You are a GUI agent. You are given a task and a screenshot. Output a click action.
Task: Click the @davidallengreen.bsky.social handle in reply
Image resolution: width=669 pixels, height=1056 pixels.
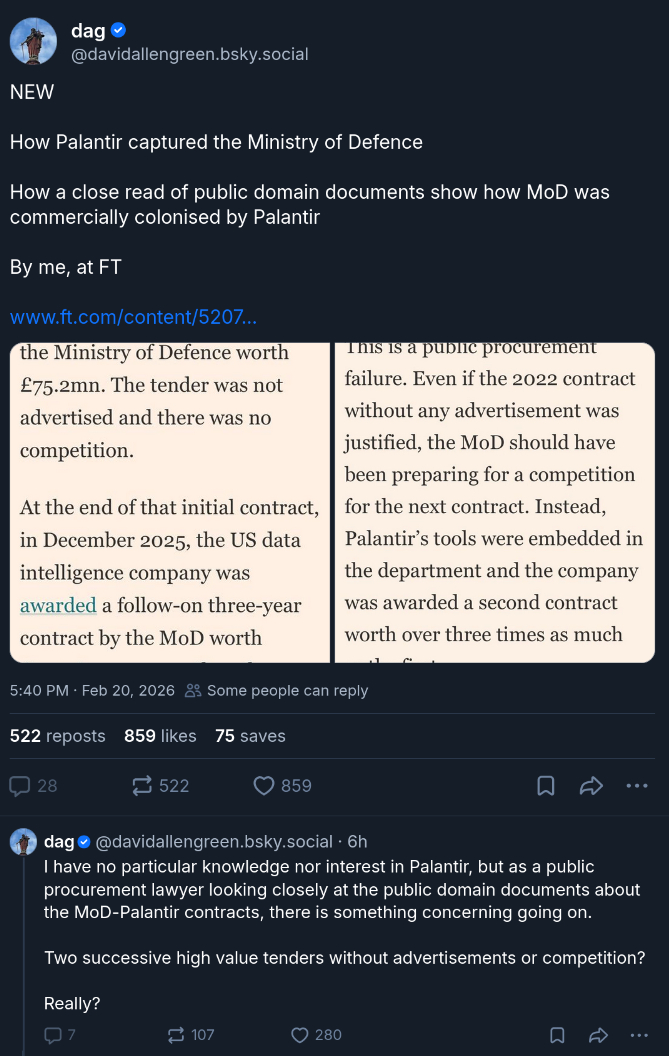point(213,842)
